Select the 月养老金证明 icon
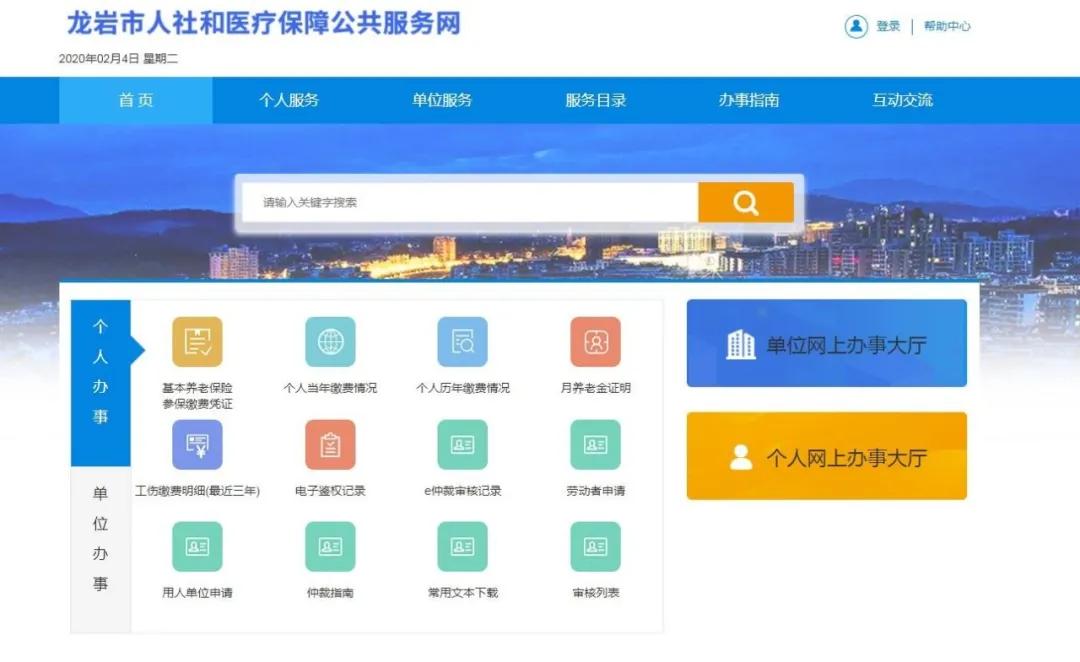Image resolution: width=1080 pixels, height=662 pixels. (595, 342)
